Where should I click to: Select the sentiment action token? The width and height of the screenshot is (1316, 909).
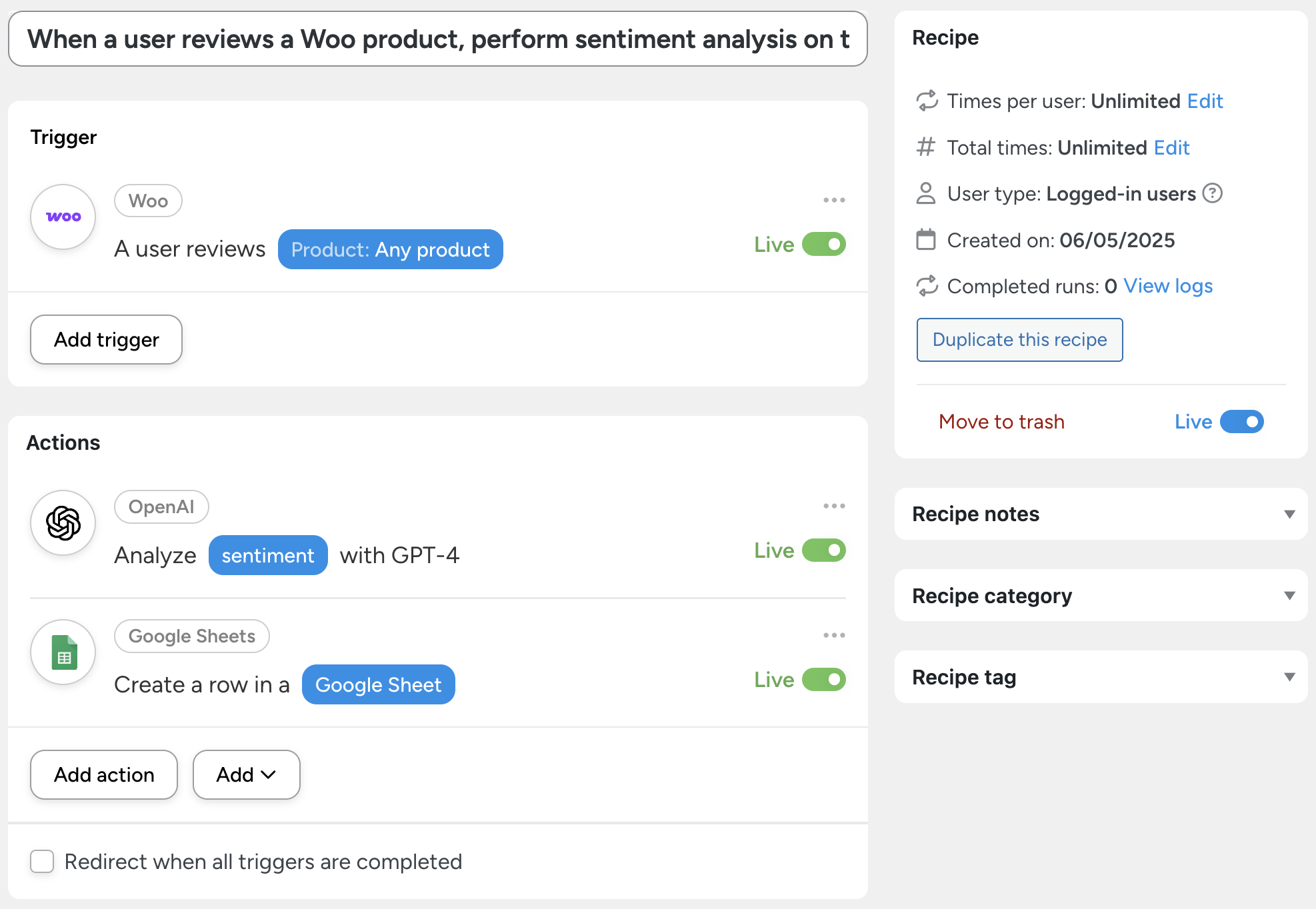tap(267, 555)
